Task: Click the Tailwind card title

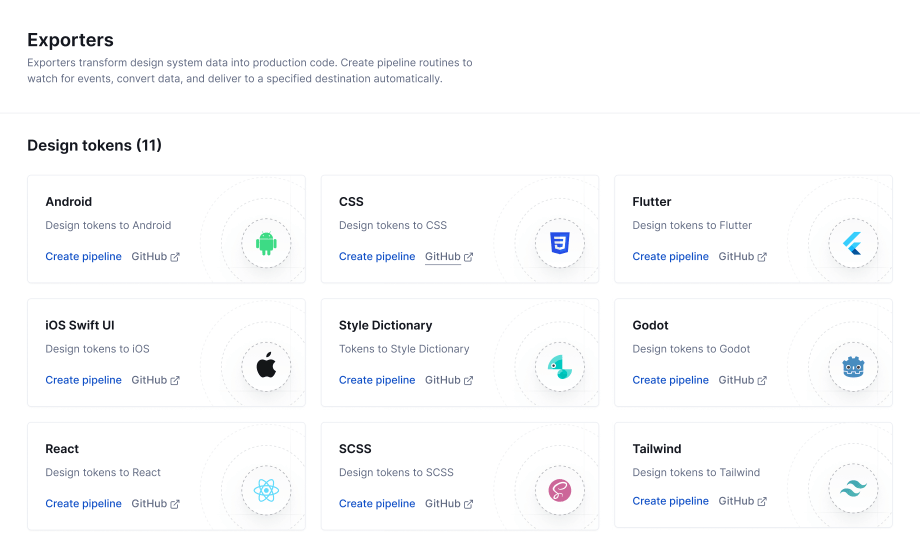Action: (657, 449)
